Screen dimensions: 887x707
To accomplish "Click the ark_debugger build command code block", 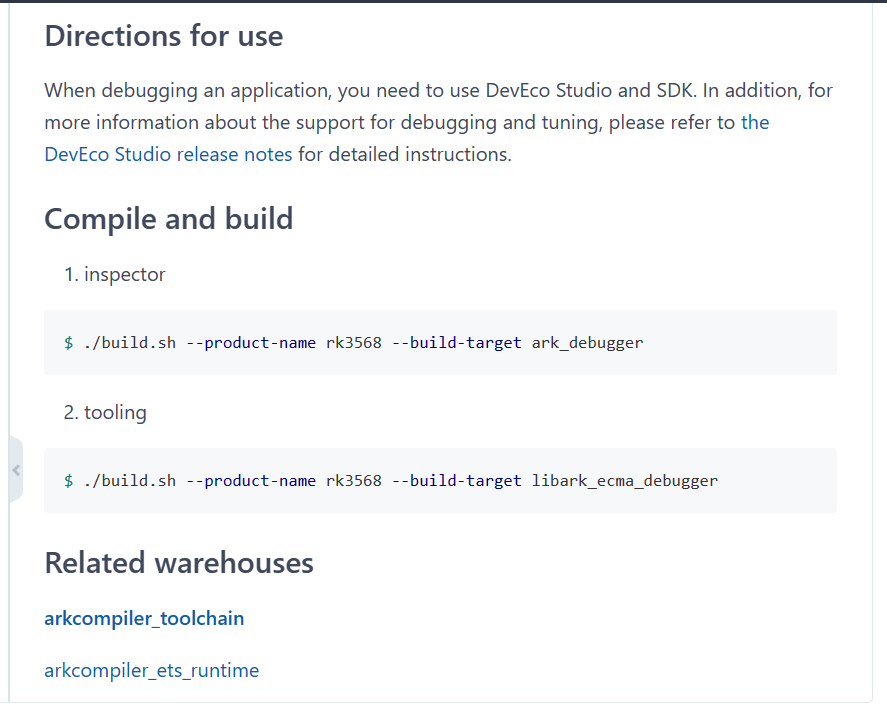I will [x=440, y=343].
